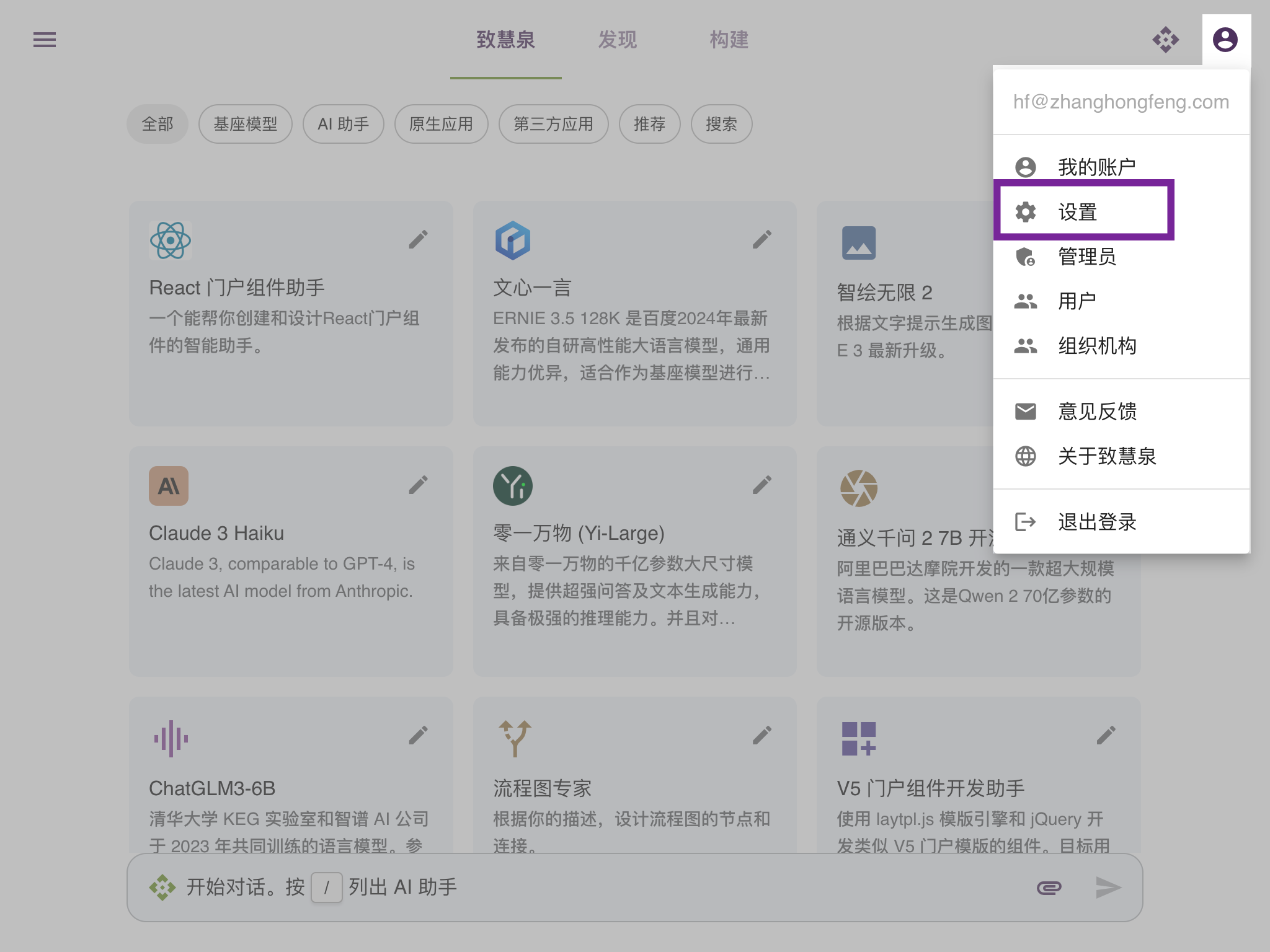Open the 零一万物 (Yi-Large) card title
The width and height of the screenshot is (1270, 952).
(579, 533)
